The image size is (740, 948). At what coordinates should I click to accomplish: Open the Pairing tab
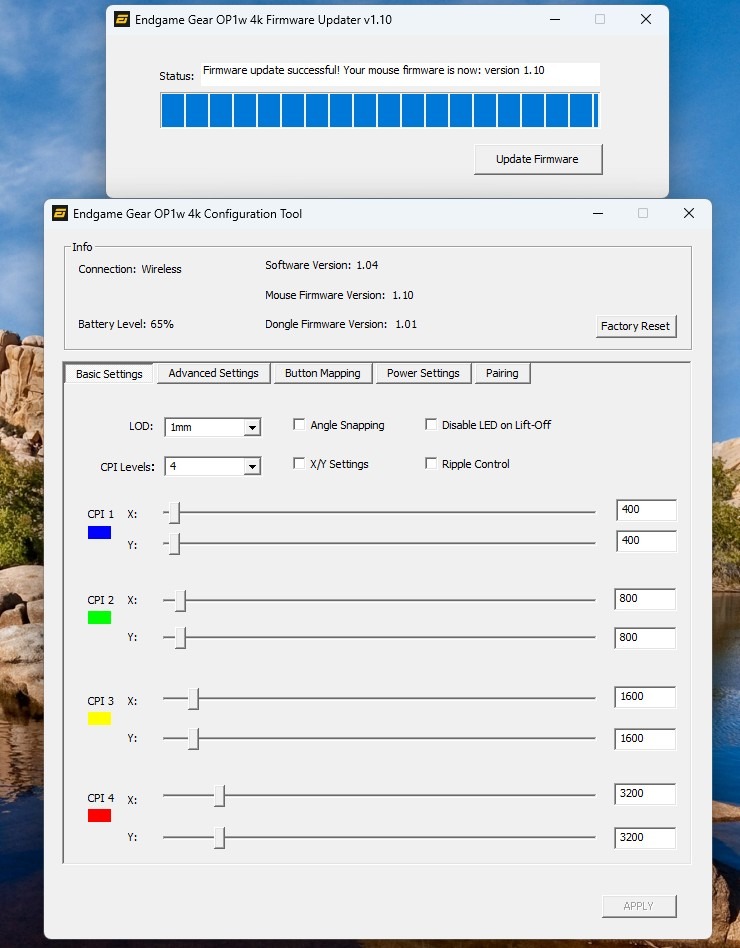tap(502, 373)
